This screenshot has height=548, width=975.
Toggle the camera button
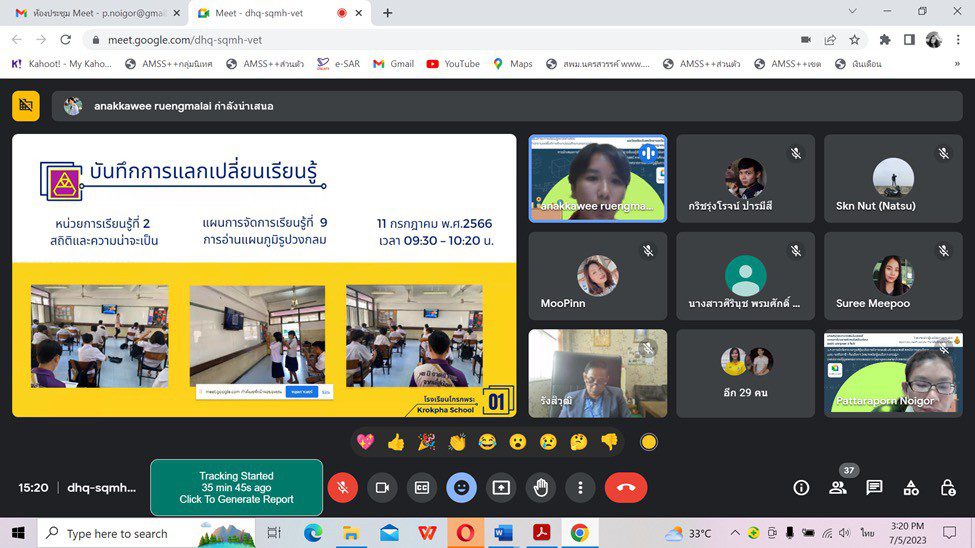point(382,488)
